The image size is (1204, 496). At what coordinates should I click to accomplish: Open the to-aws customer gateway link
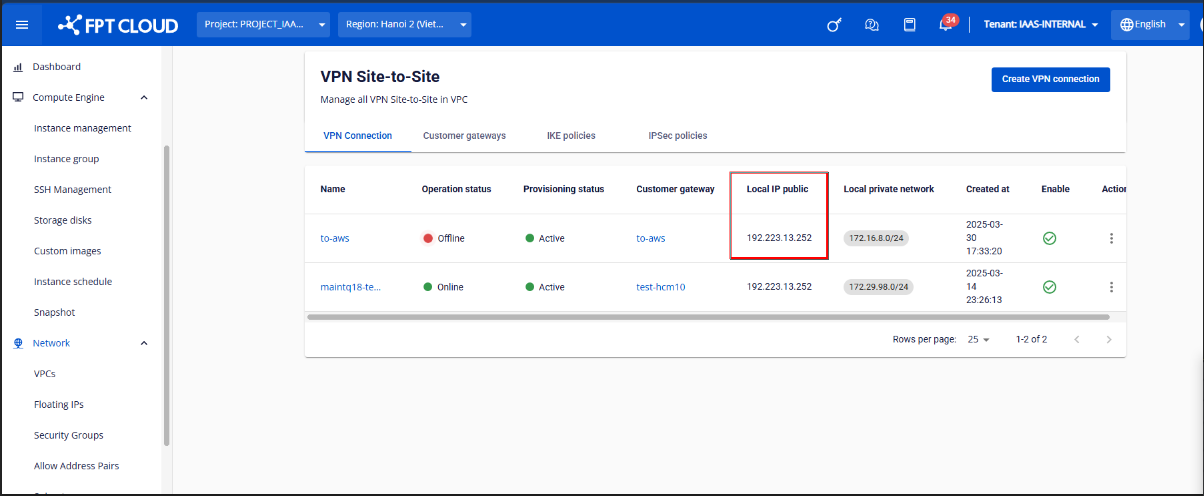[x=651, y=238]
